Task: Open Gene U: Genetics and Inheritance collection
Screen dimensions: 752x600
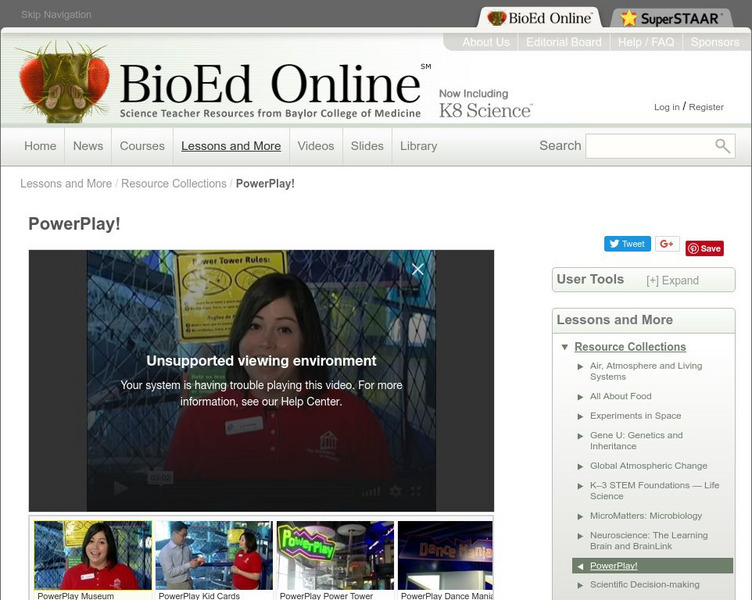Action: (636, 441)
